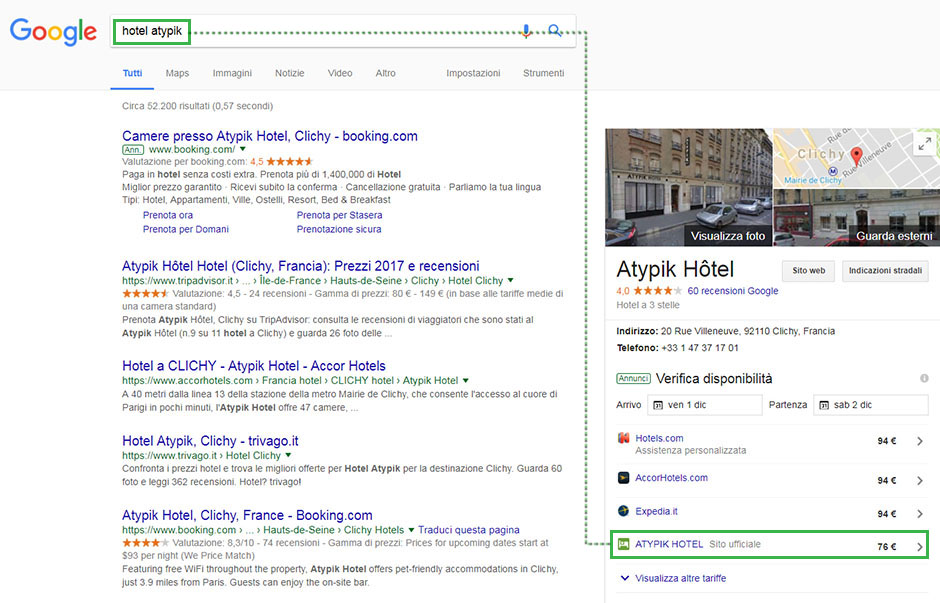Open Hotels.com offer arrow
940x603 pixels.
click(920, 441)
